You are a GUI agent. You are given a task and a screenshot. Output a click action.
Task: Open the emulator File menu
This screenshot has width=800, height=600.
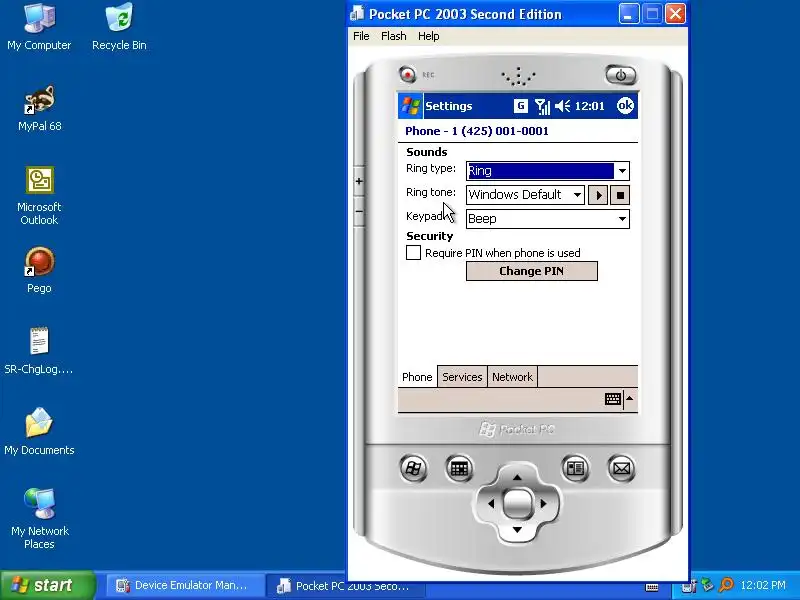[361, 36]
